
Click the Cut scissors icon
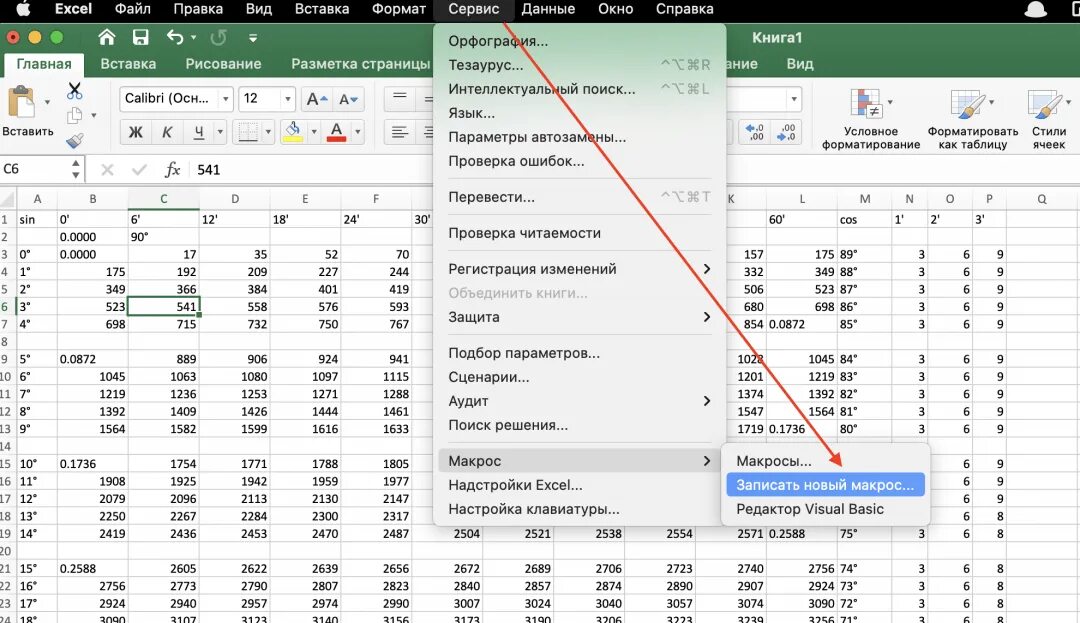pos(74,92)
